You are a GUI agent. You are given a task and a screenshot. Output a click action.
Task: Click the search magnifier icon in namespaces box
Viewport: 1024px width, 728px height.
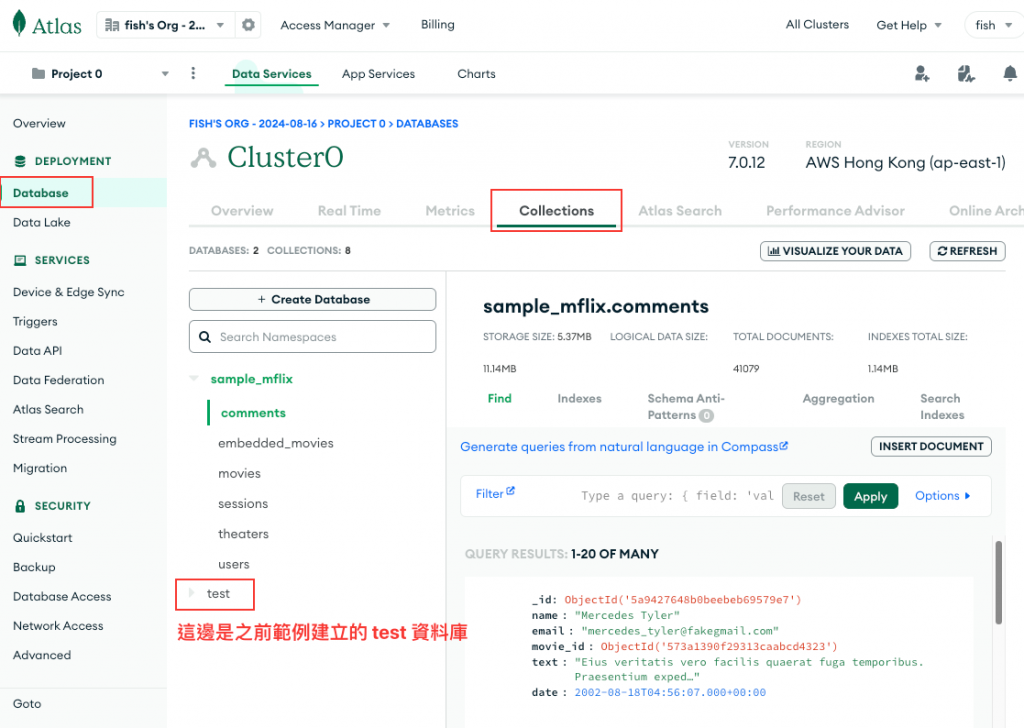pyautogui.click(x=205, y=337)
